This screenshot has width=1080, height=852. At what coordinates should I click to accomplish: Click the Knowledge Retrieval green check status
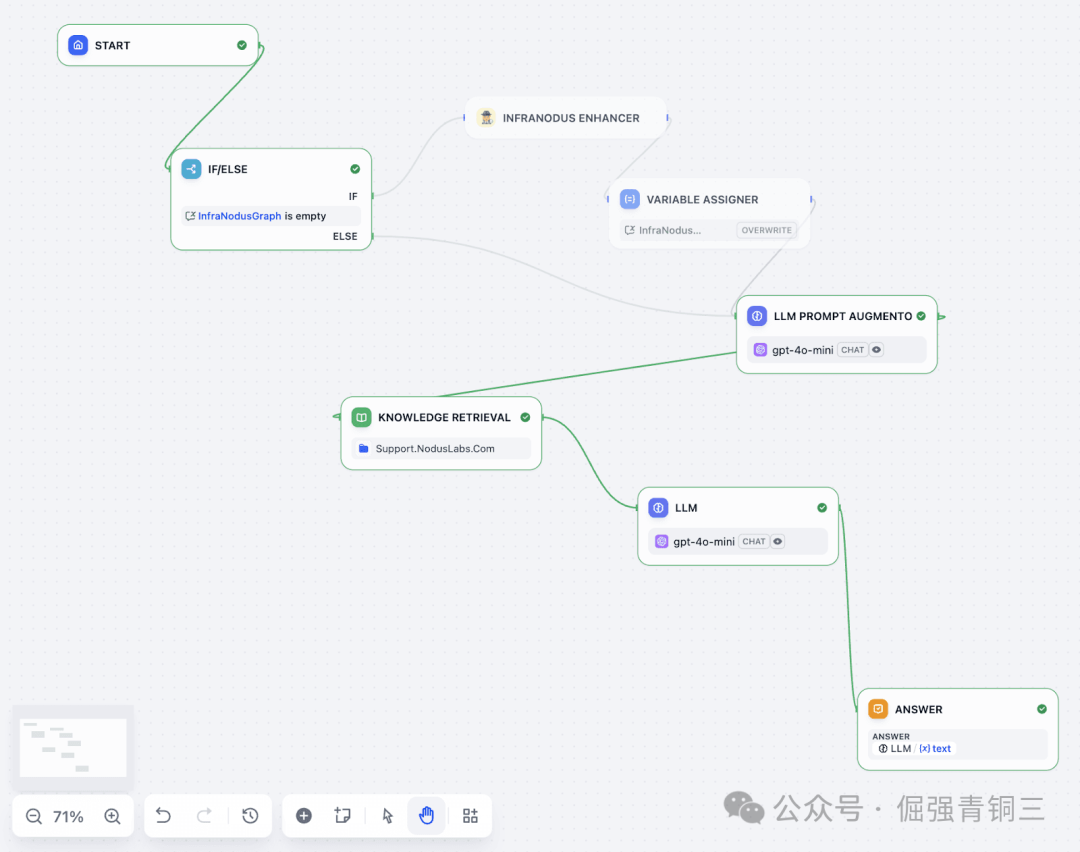click(x=525, y=417)
